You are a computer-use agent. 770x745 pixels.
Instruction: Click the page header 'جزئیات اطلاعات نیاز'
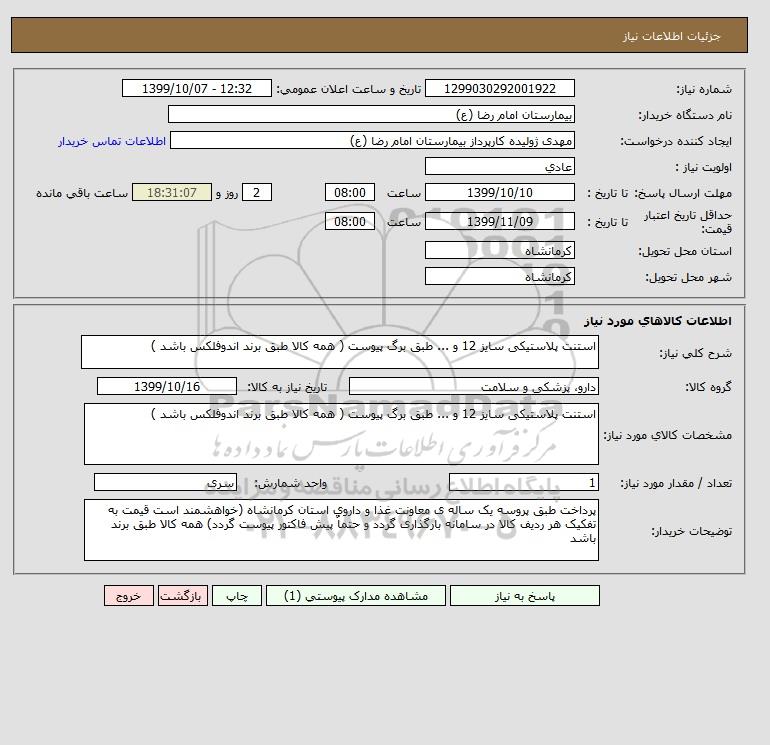click(x=672, y=36)
